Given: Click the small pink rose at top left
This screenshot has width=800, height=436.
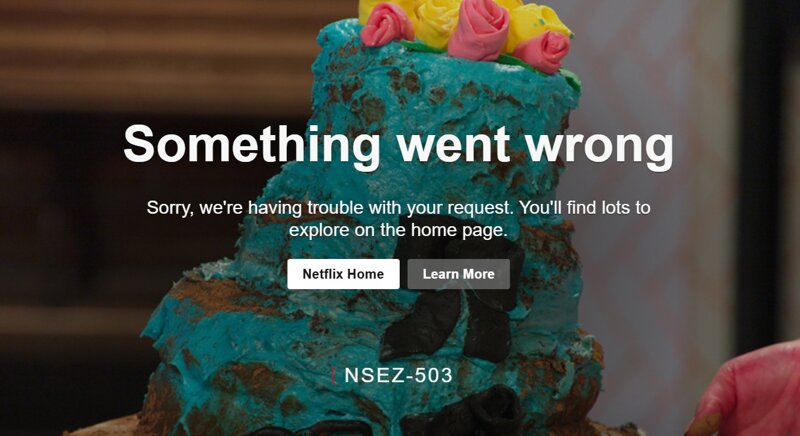Looking at the screenshot, I should pos(386,25).
